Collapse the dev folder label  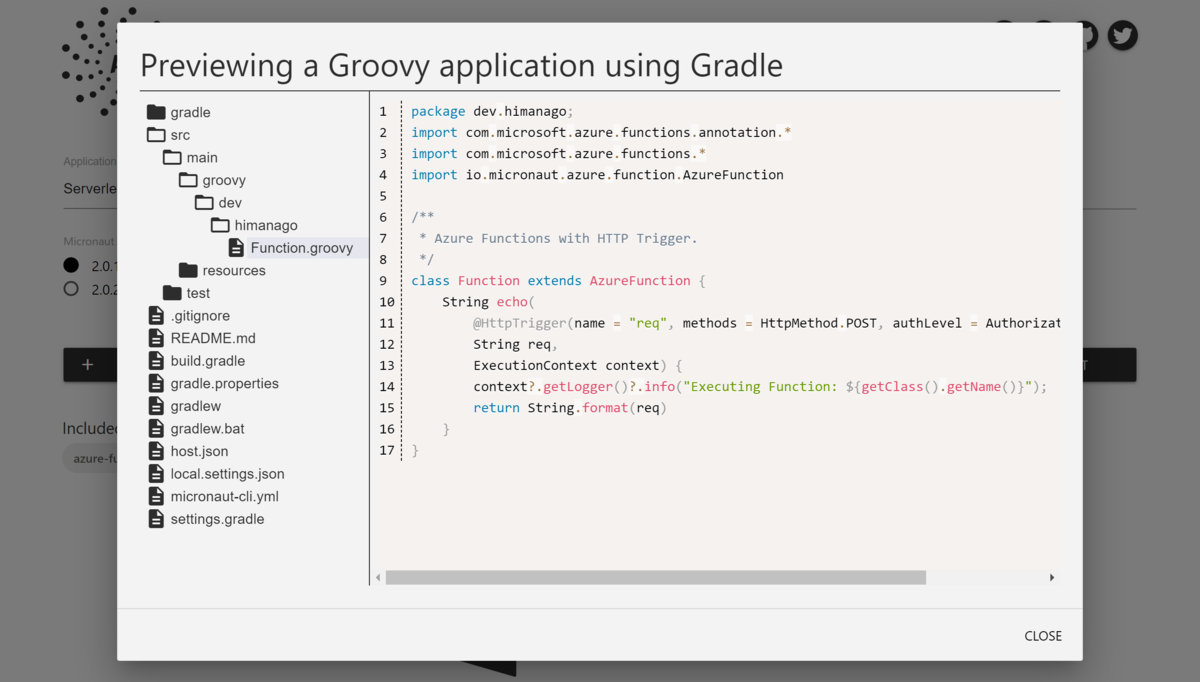(230, 203)
